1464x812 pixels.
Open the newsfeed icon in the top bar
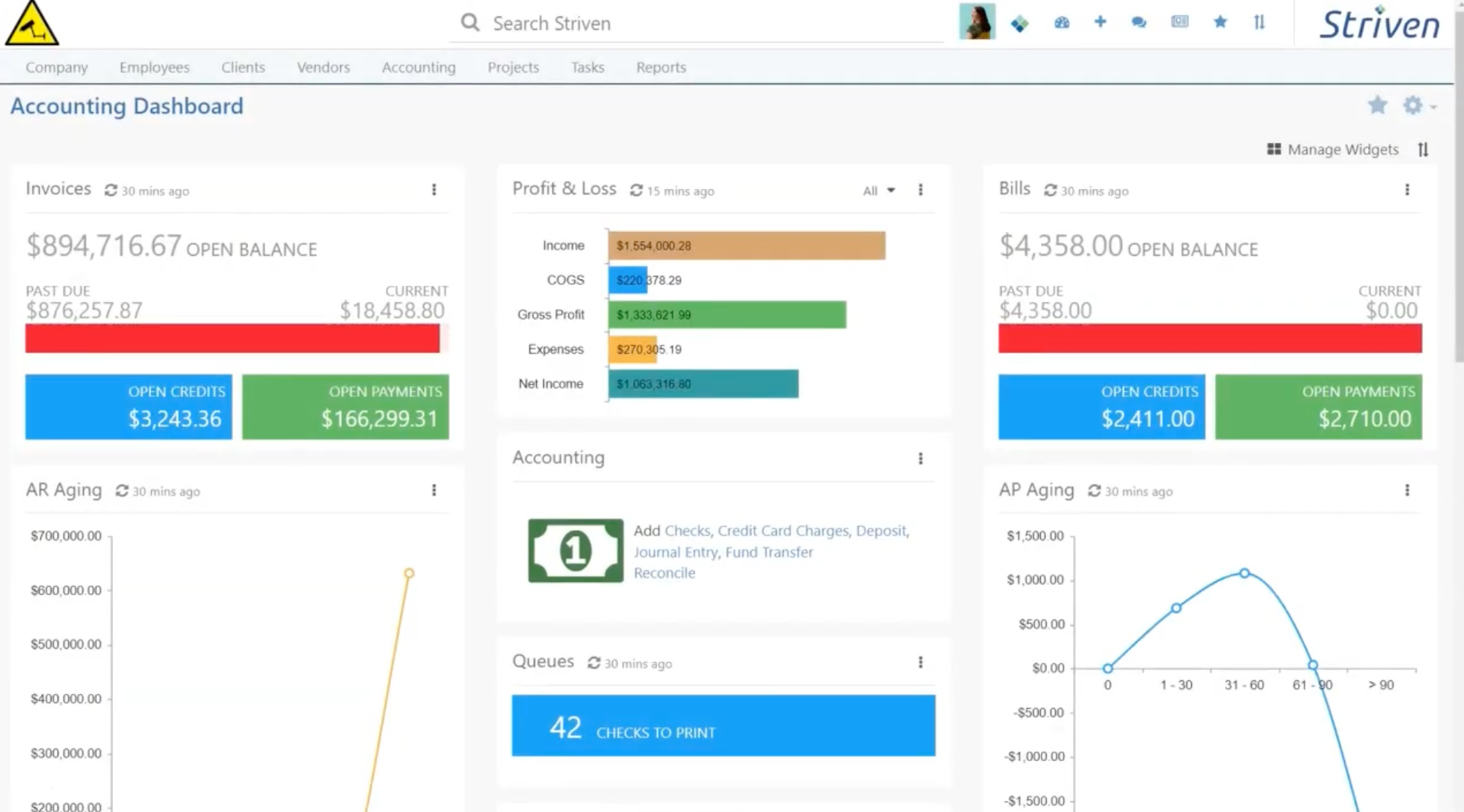(1179, 23)
